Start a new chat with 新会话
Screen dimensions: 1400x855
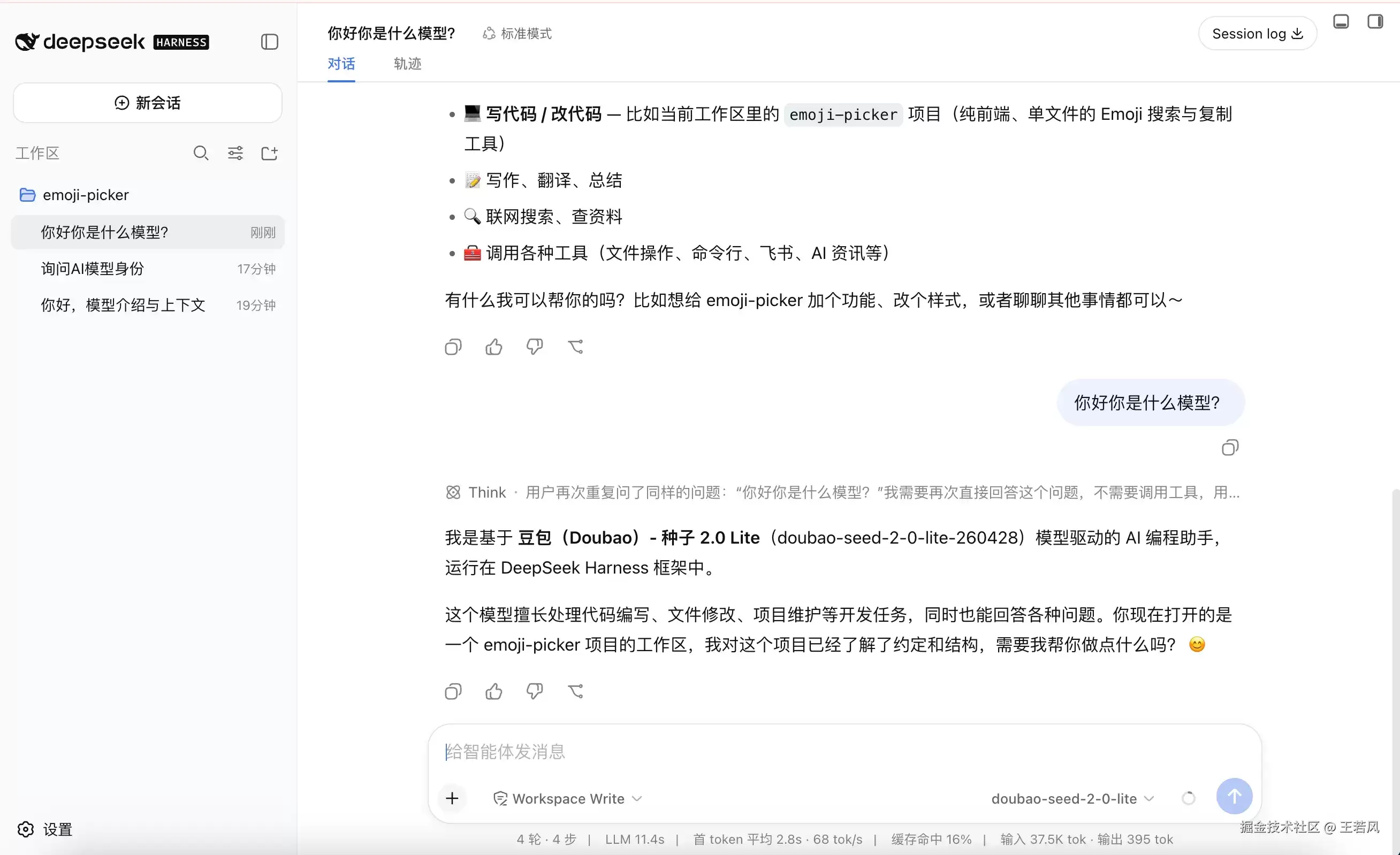pyautogui.click(x=148, y=103)
